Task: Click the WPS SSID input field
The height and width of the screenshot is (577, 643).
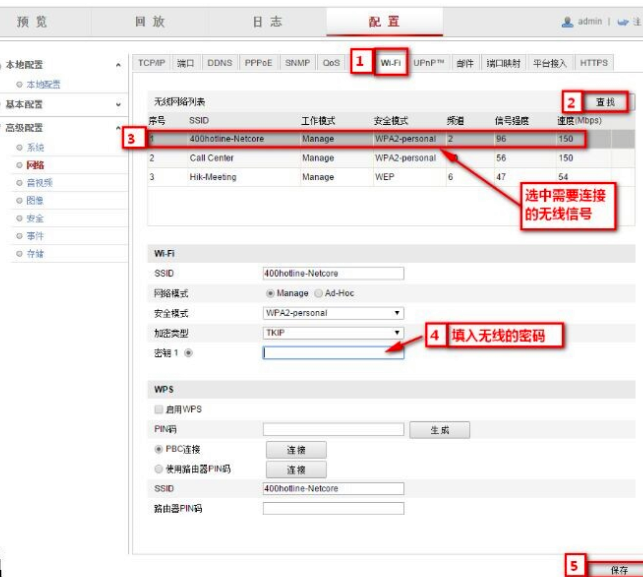Action: click(333, 488)
